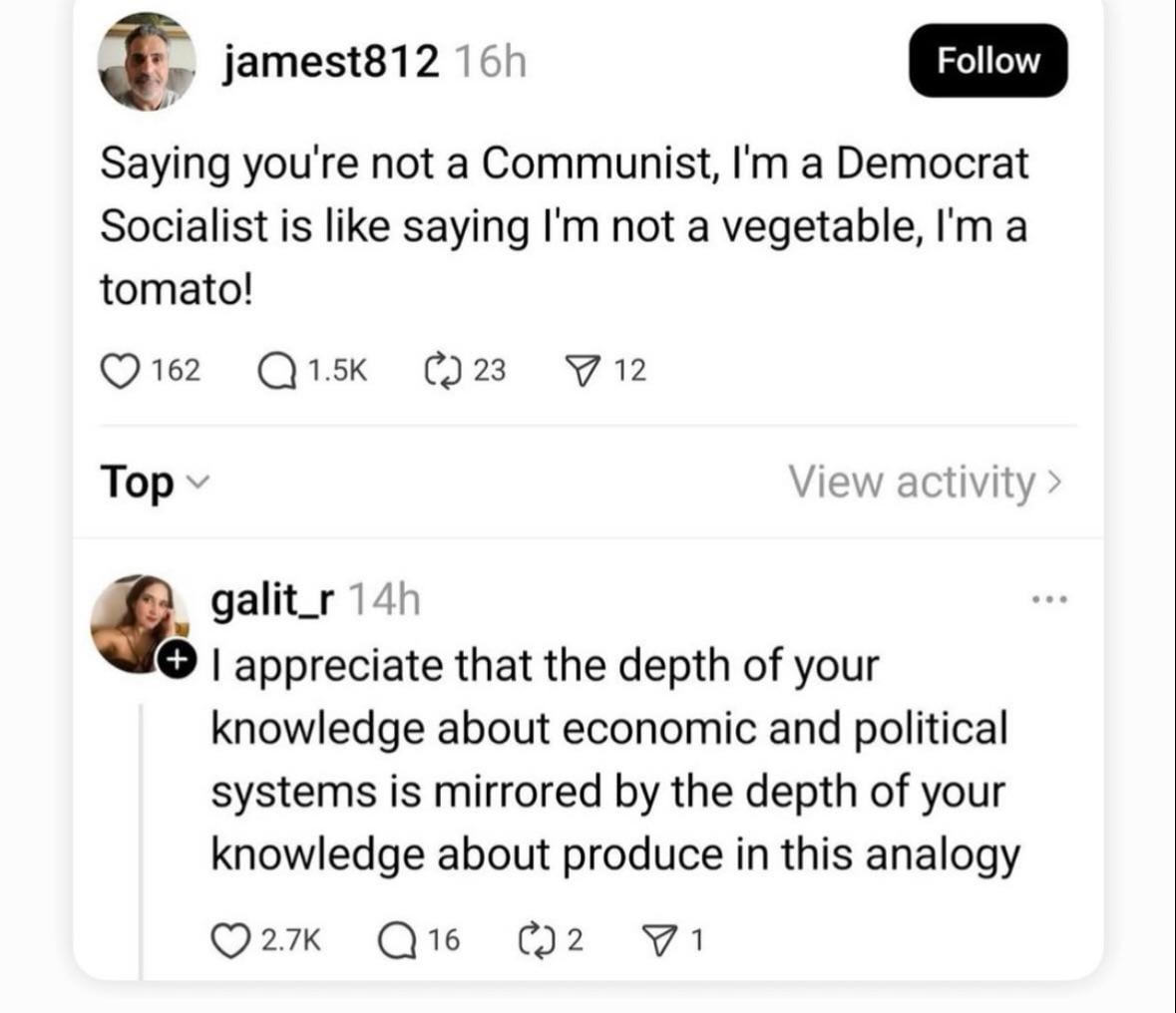Screen dimensions: 1176x1013
Task: Follow galit_r using the plus badge
Action: point(177,660)
